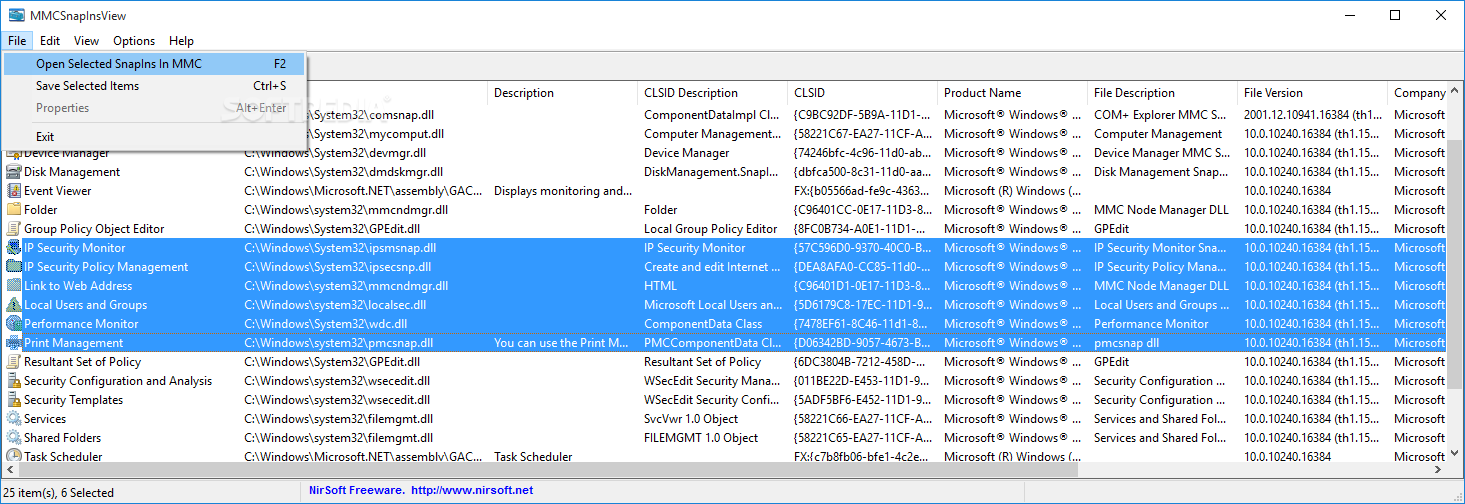Select the Security Configuration and Analysis name
1465x504 pixels.
pyautogui.click(x=118, y=381)
